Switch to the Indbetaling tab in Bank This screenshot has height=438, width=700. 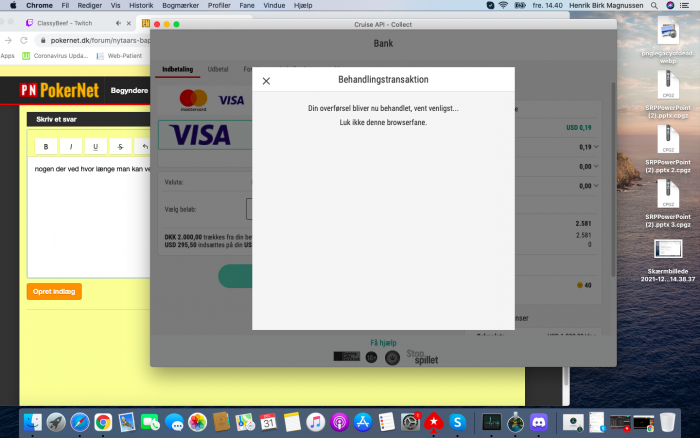(178, 69)
